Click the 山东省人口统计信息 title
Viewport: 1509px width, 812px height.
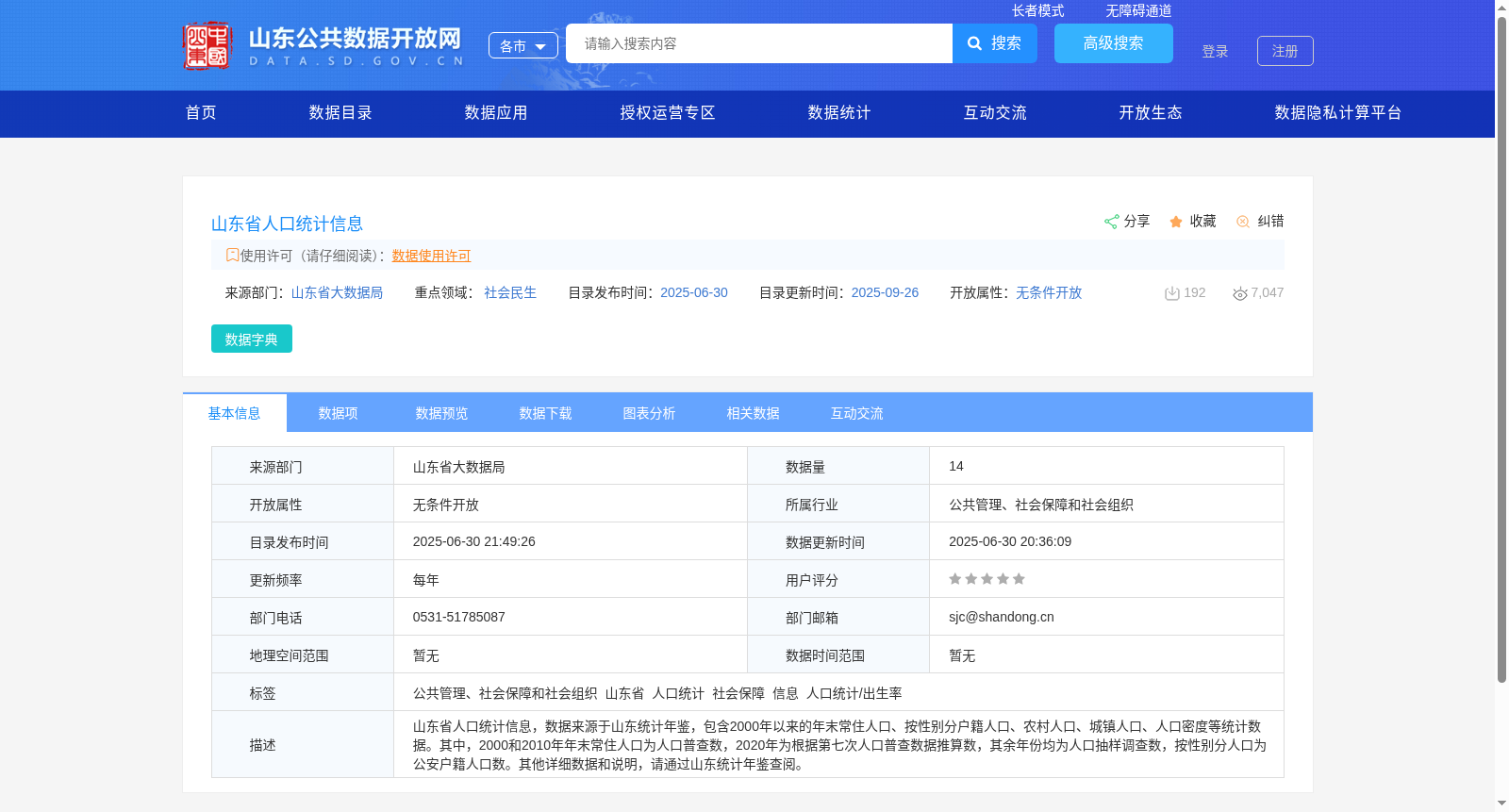287,224
